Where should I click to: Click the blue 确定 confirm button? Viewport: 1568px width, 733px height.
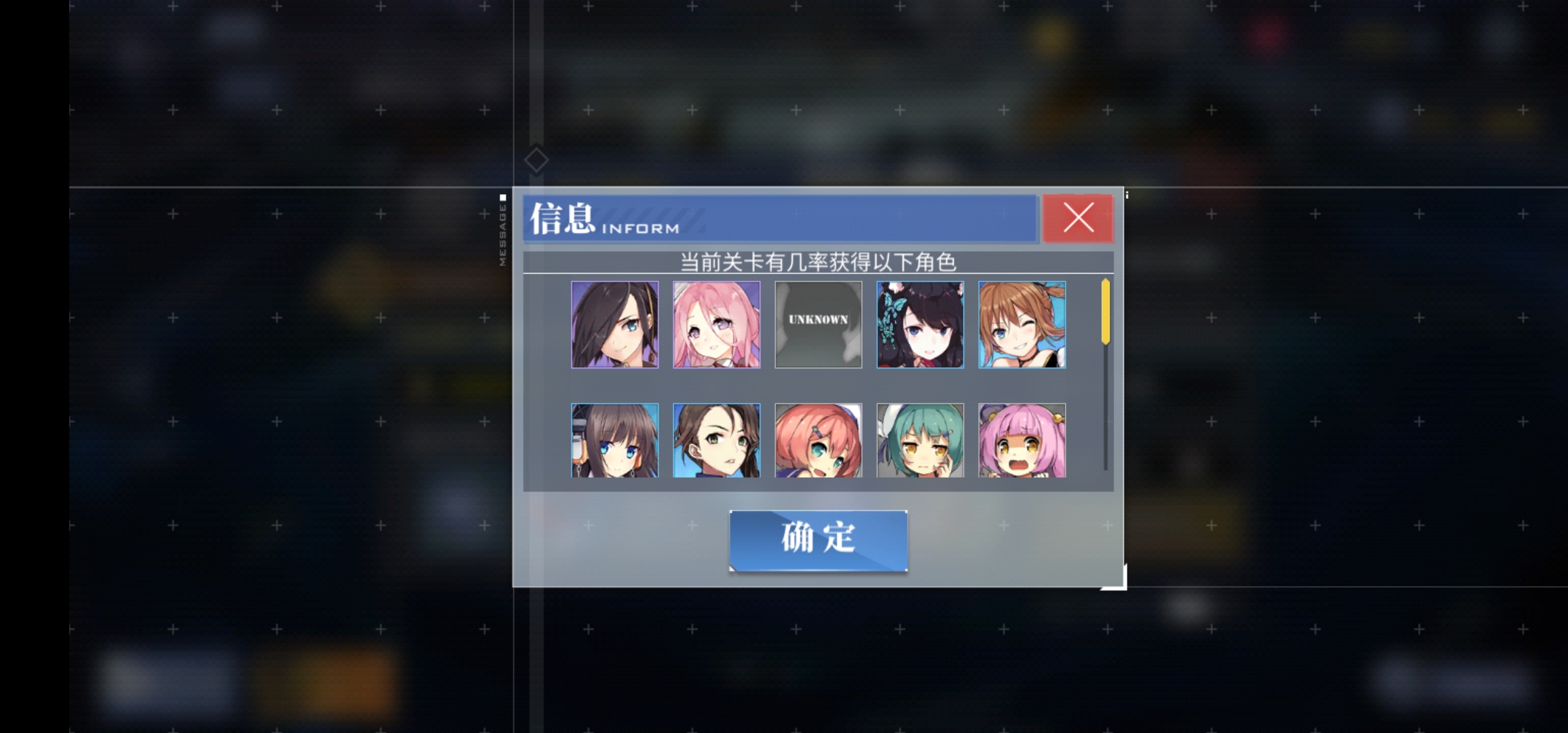(x=818, y=540)
